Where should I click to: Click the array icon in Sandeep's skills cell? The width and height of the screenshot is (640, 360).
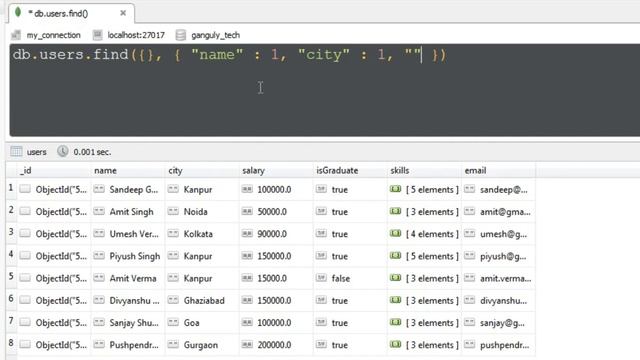coord(395,189)
